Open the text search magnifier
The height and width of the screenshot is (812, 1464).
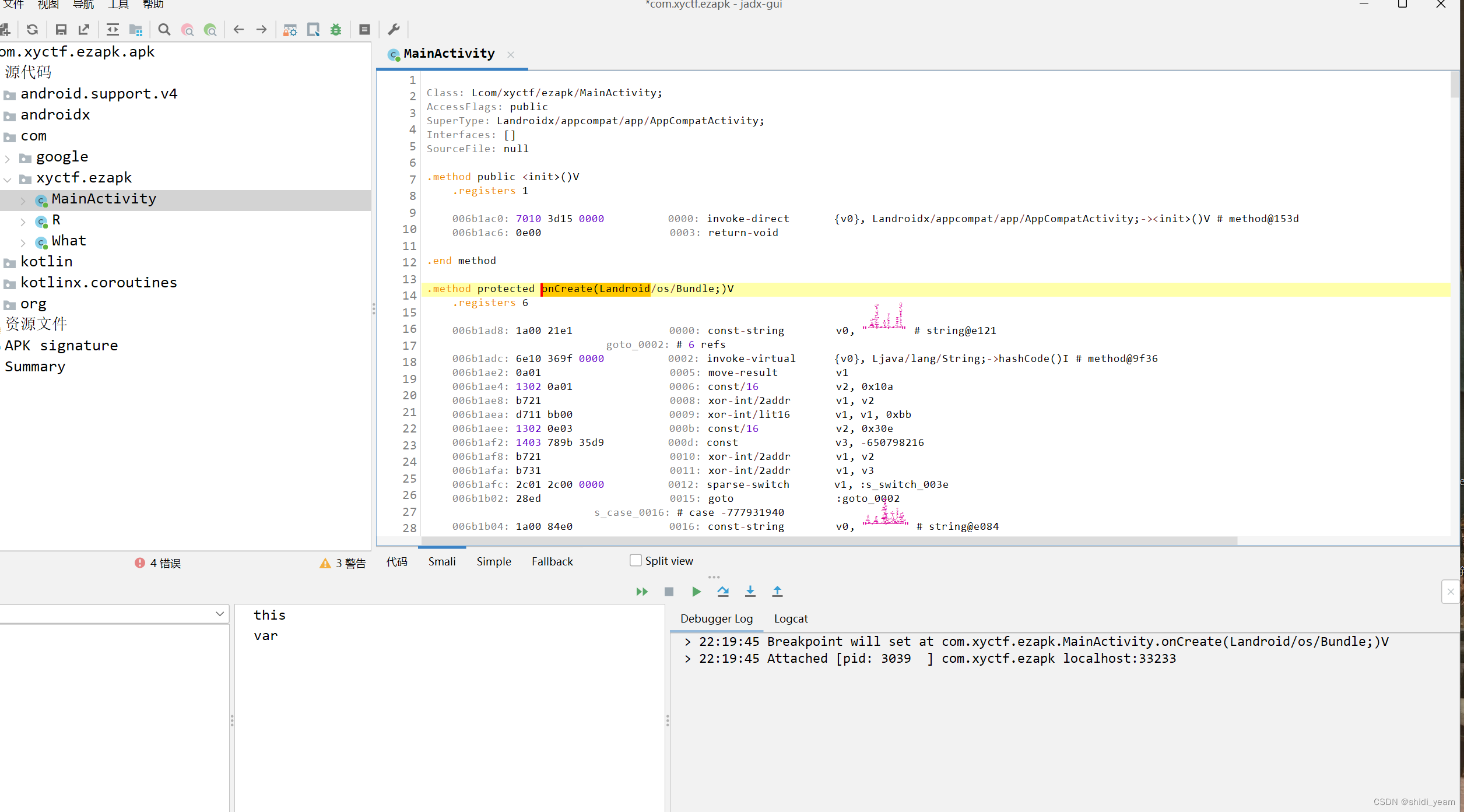[164, 29]
